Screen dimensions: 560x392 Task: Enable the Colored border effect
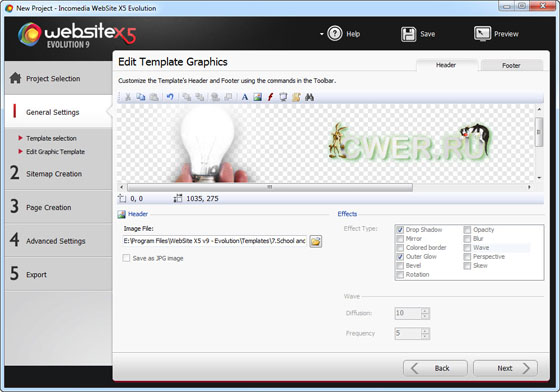pos(400,247)
